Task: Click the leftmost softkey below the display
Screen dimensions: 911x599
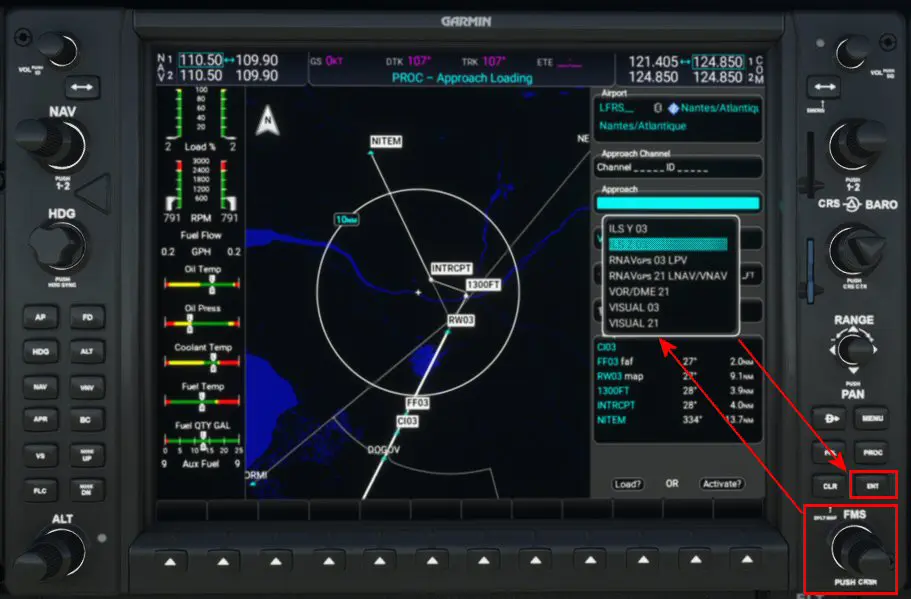Action: (x=170, y=561)
